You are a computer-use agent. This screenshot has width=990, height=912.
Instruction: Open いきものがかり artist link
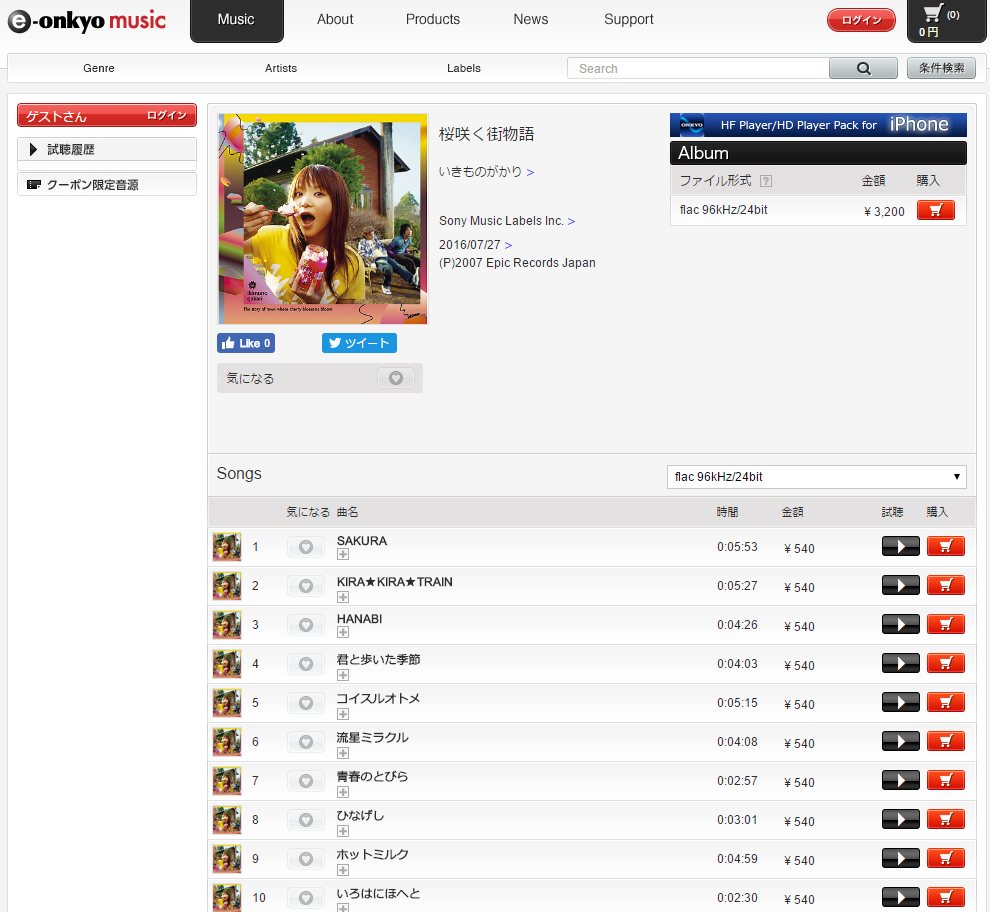tap(486, 172)
